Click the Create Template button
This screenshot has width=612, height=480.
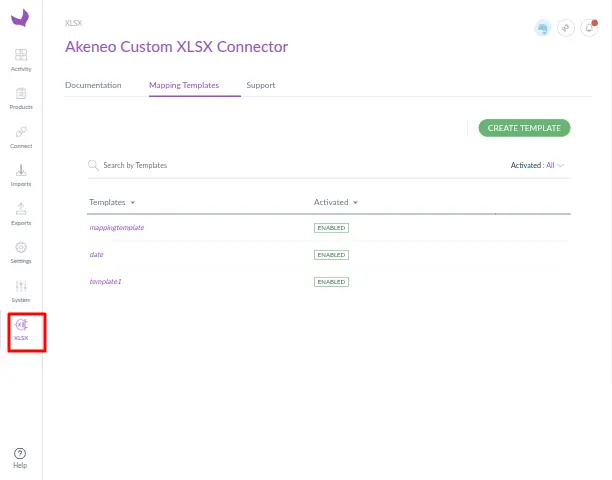coord(524,128)
